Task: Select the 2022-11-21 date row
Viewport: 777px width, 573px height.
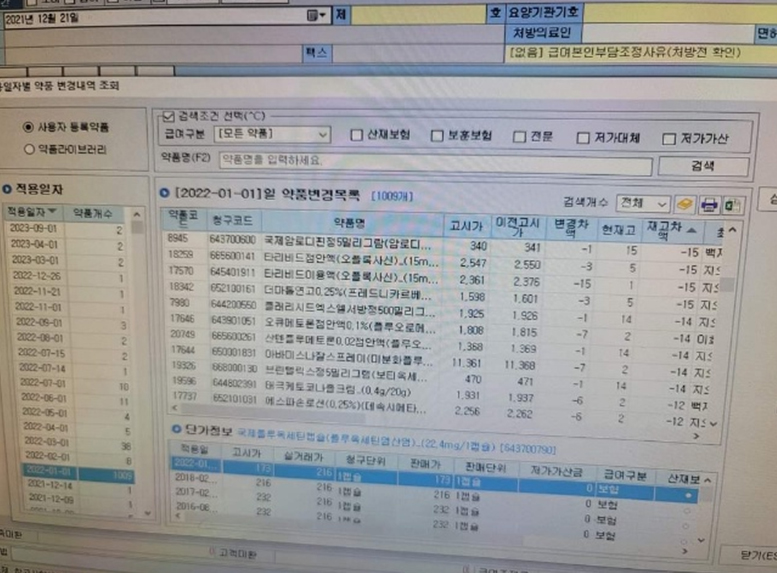Action: coord(68,292)
